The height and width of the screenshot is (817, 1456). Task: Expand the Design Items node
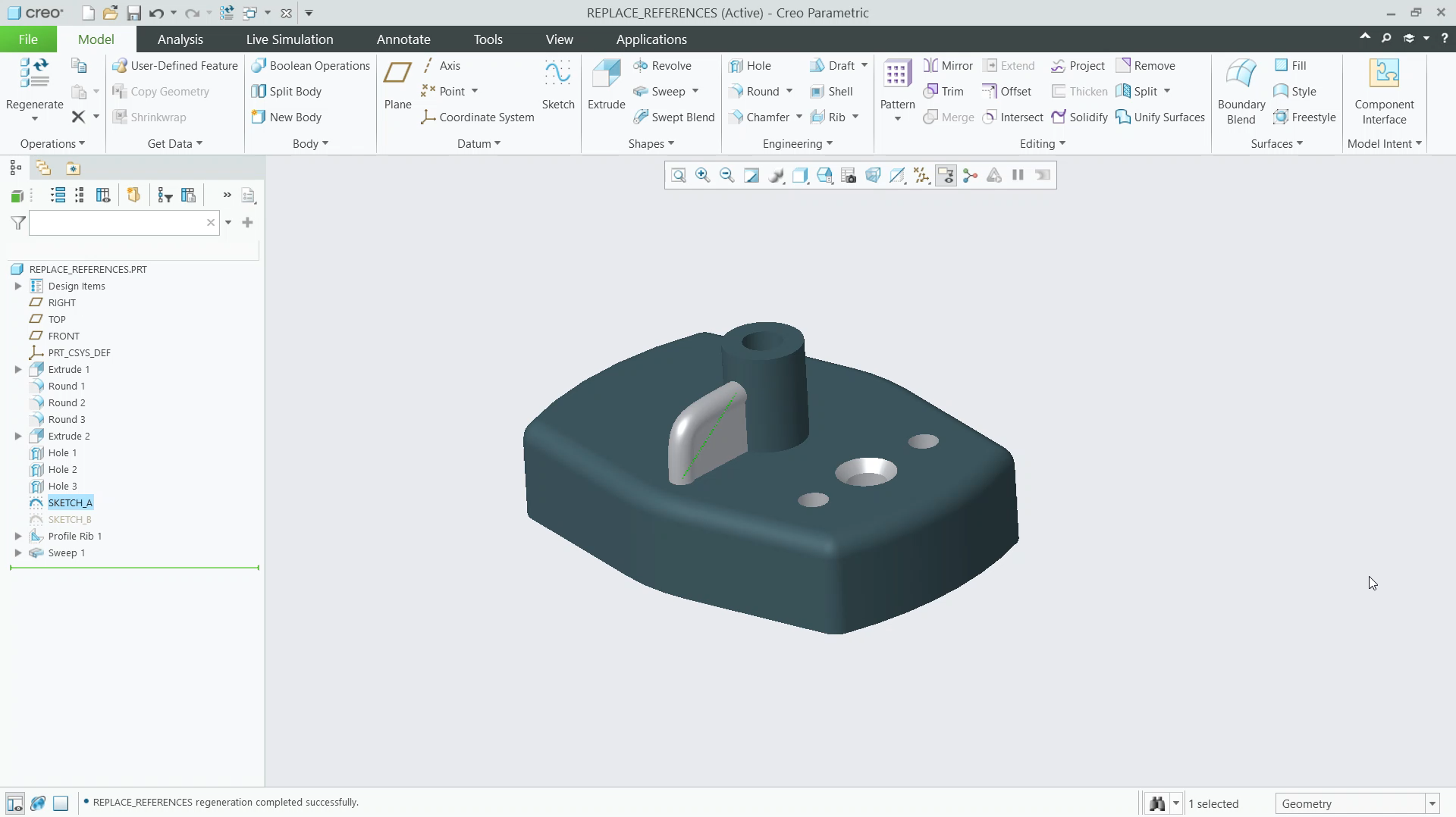18,286
